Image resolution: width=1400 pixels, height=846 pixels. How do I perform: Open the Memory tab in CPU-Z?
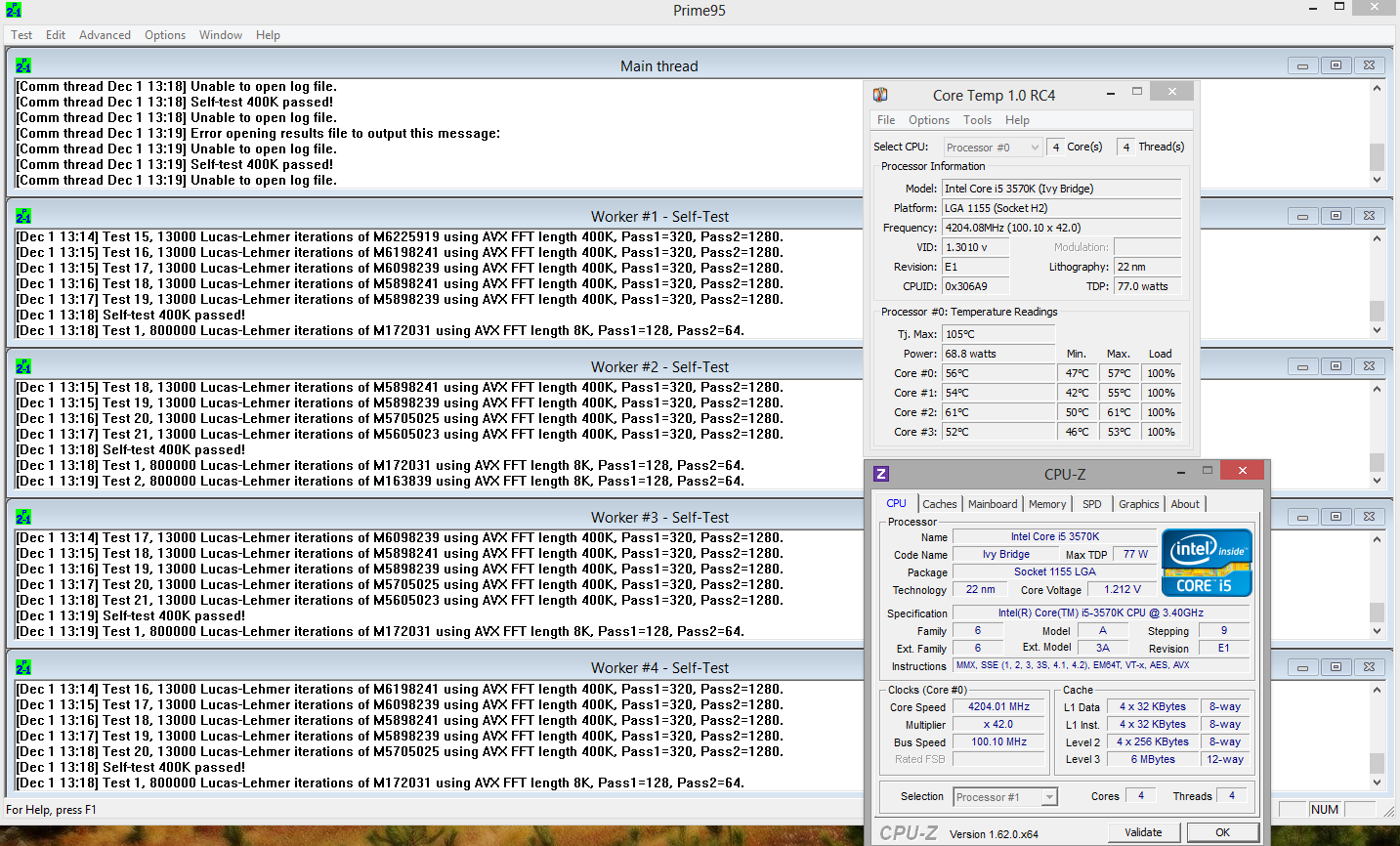point(1047,504)
